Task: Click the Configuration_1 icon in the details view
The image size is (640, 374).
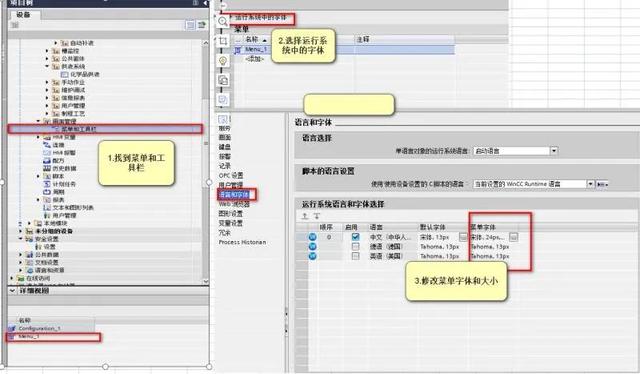Action: click(11, 328)
